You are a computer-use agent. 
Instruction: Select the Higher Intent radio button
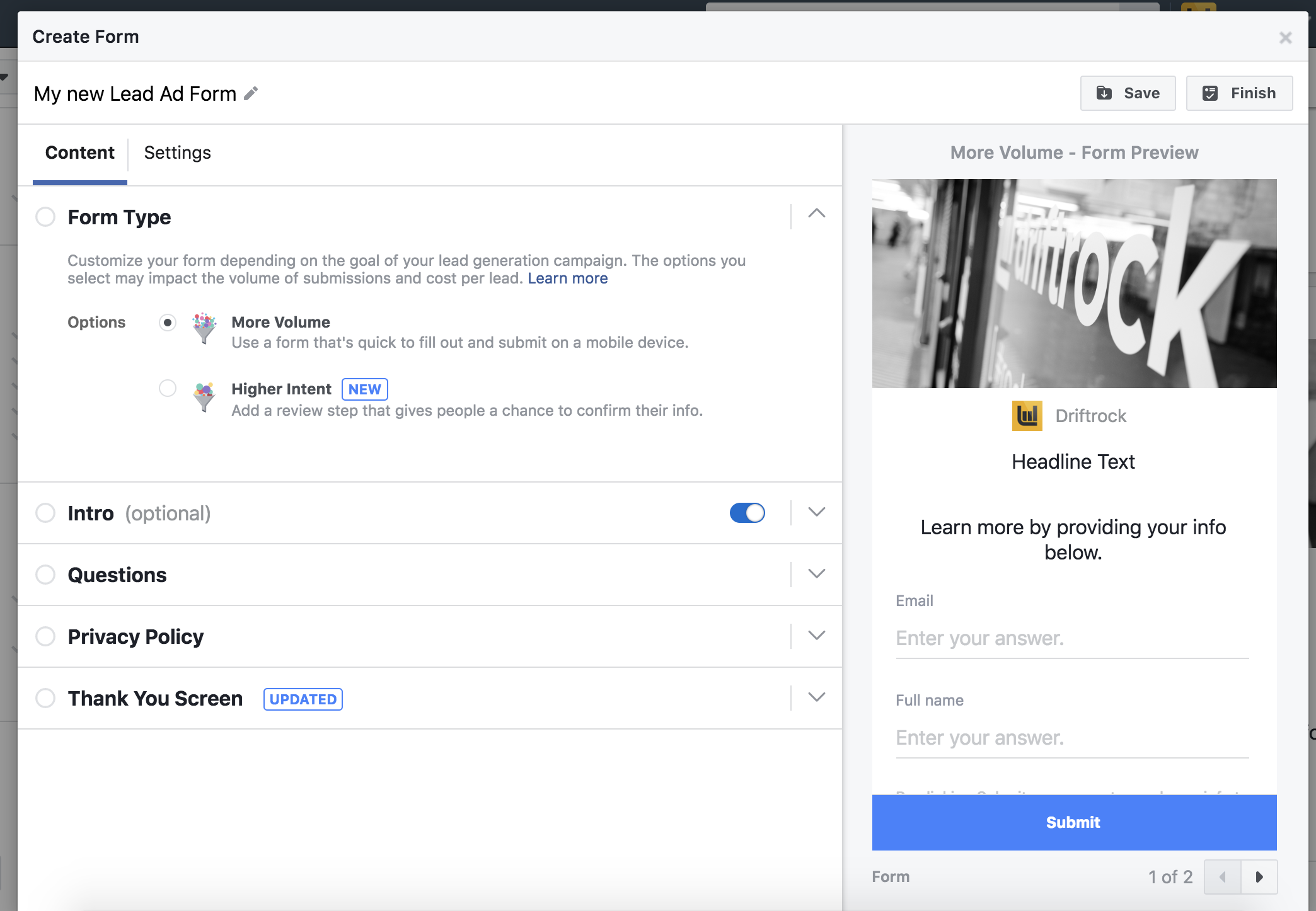click(167, 388)
